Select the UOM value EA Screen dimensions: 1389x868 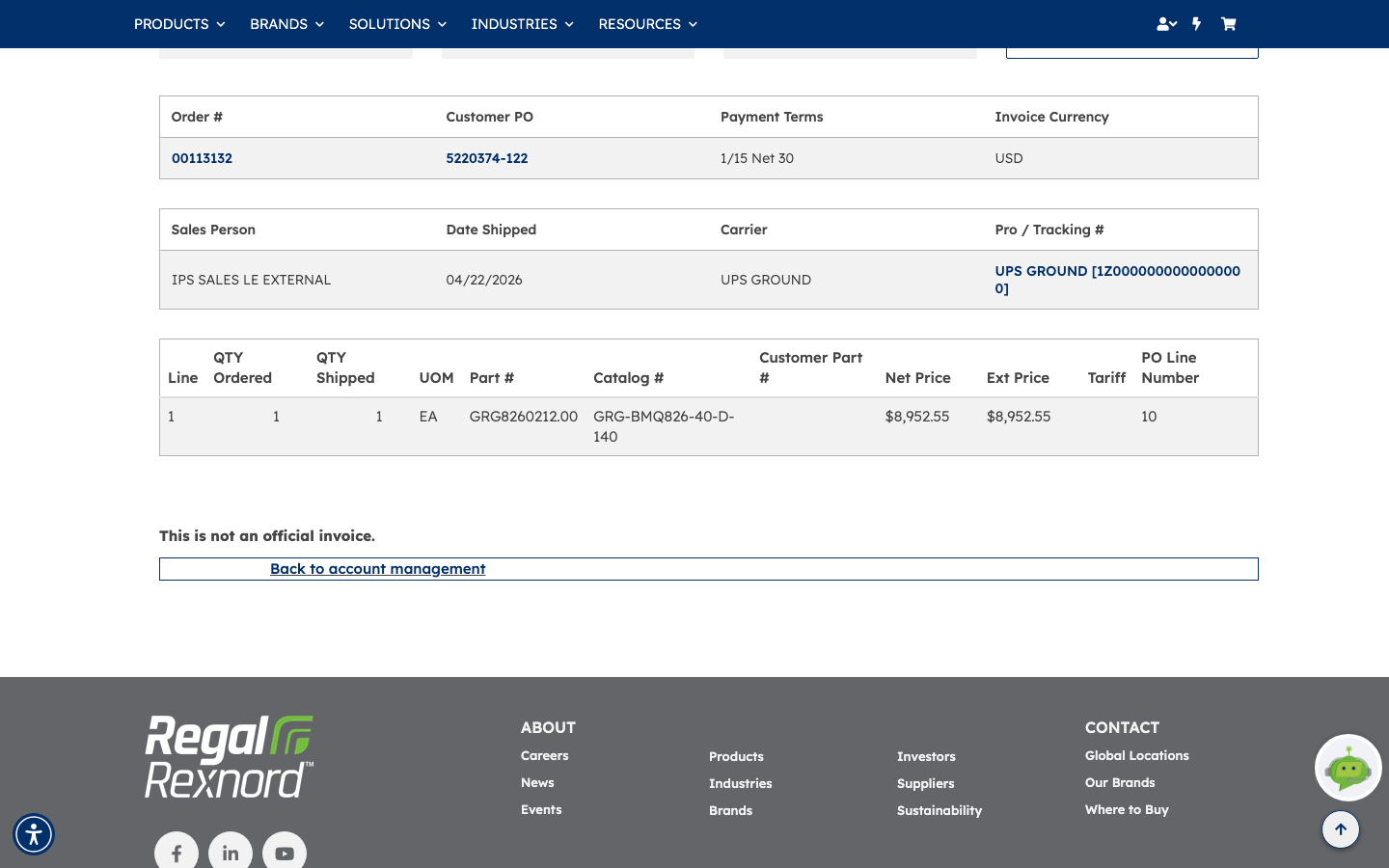(428, 417)
